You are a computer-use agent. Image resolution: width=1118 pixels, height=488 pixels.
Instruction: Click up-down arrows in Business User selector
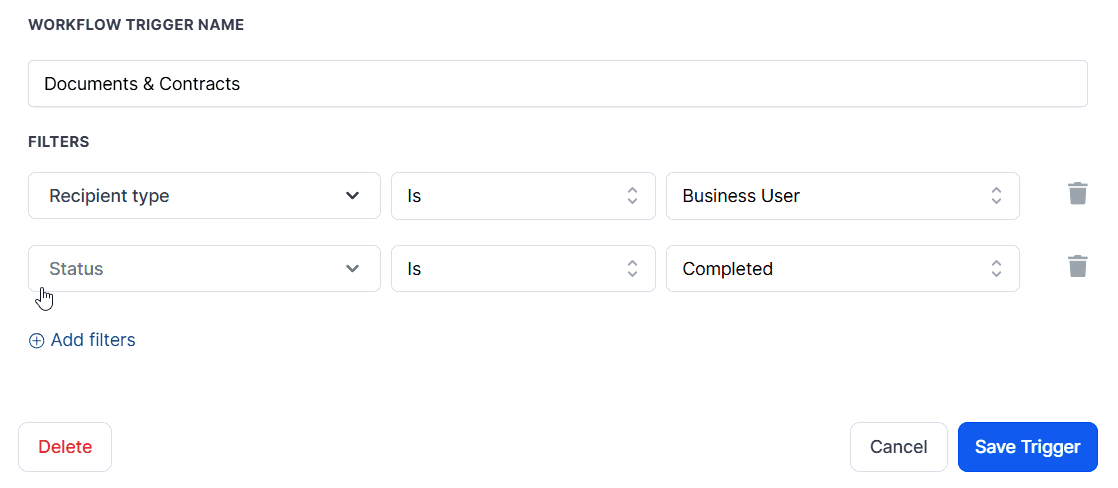(x=996, y=195)
